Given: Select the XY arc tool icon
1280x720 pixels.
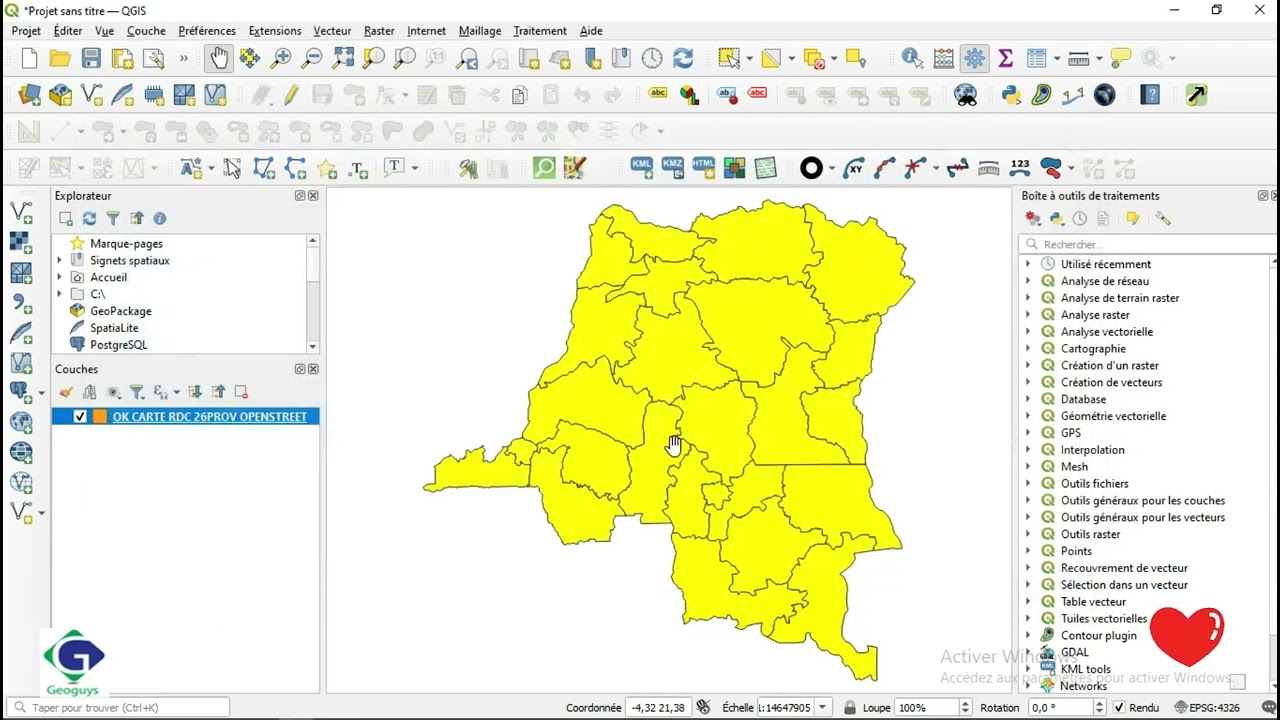Looking at the screenshot, I should pos(853,168).
